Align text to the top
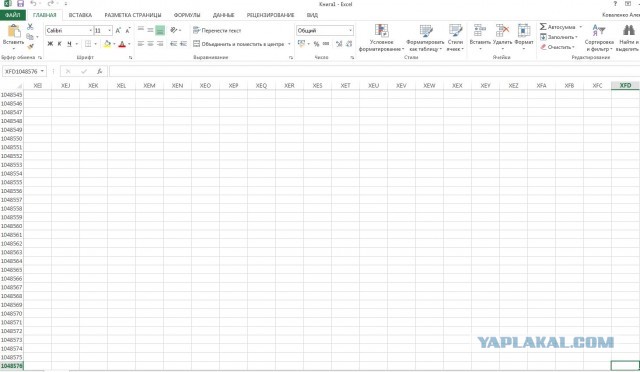The width and height of the screenshot is (640, 372). pyautogui.click(x=141, y=30)
